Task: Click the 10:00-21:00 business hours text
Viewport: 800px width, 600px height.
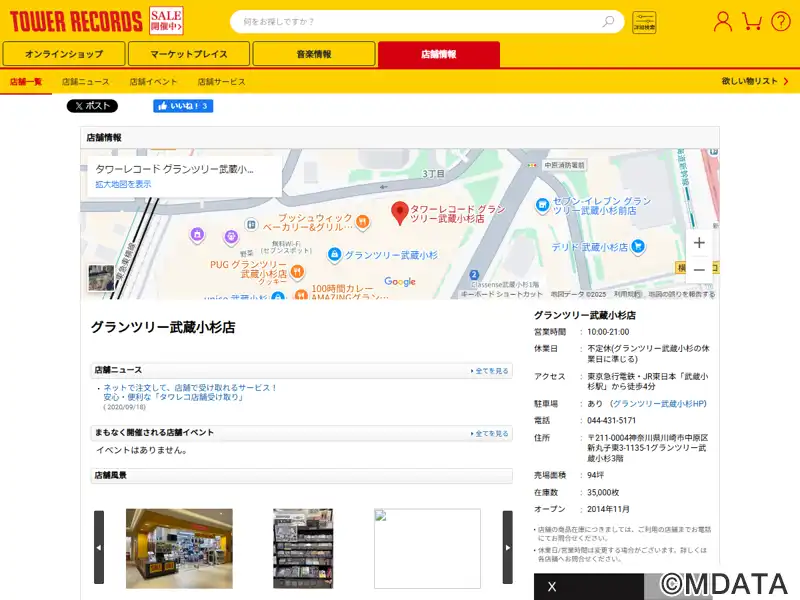Action: pyautogui.click(x=608, y=332)
